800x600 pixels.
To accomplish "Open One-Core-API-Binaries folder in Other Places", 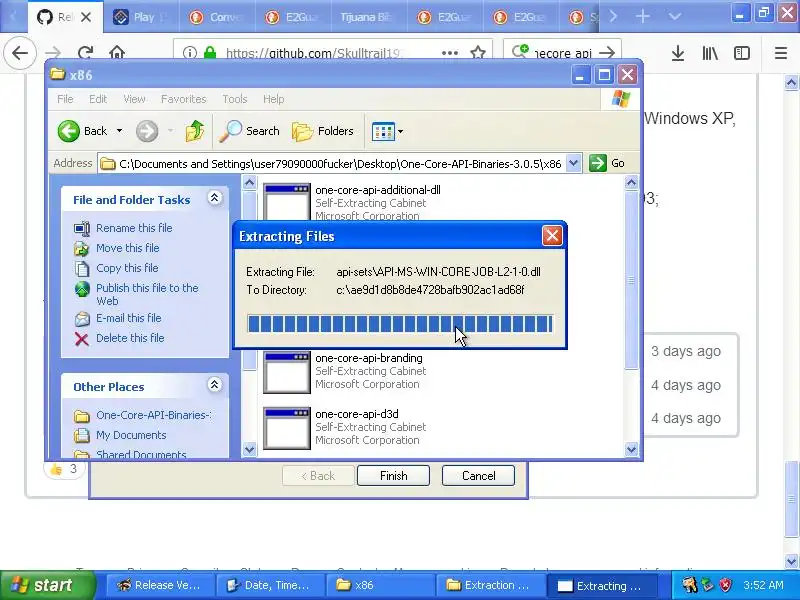I will 153,415.
